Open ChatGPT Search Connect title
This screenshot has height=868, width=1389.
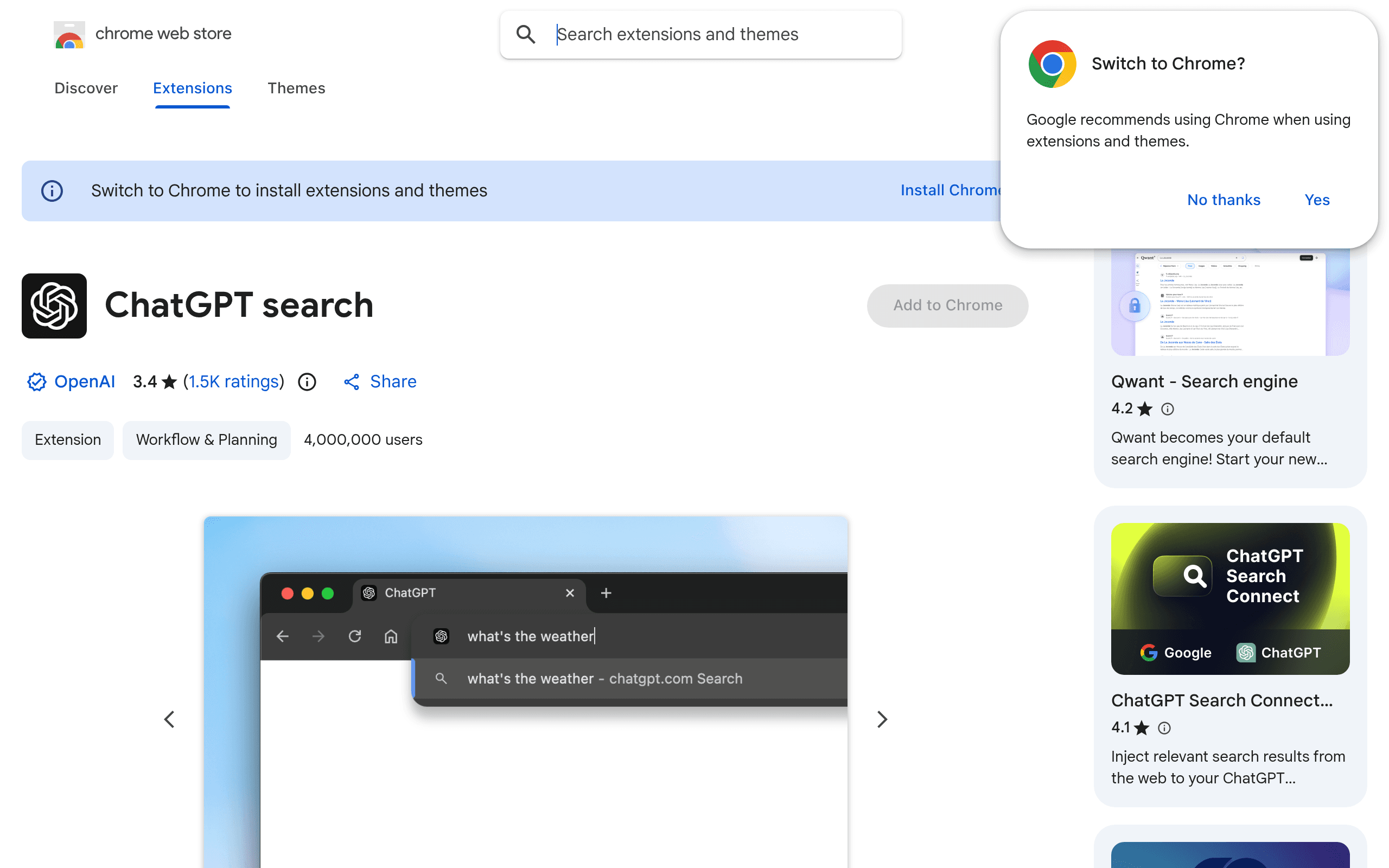pyautogui.click(x=1222, y=700)
